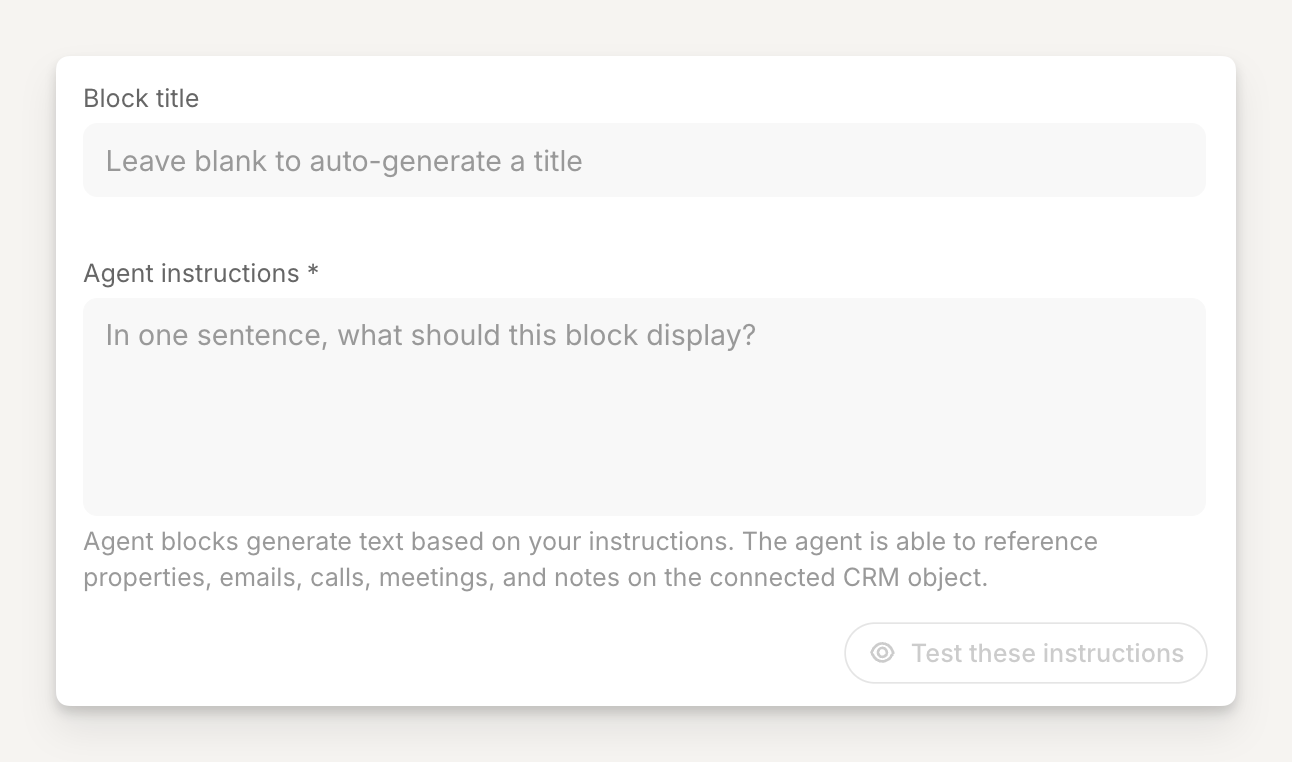Click the Agent instructions label

pyautogui.click(x=191, y=273)
